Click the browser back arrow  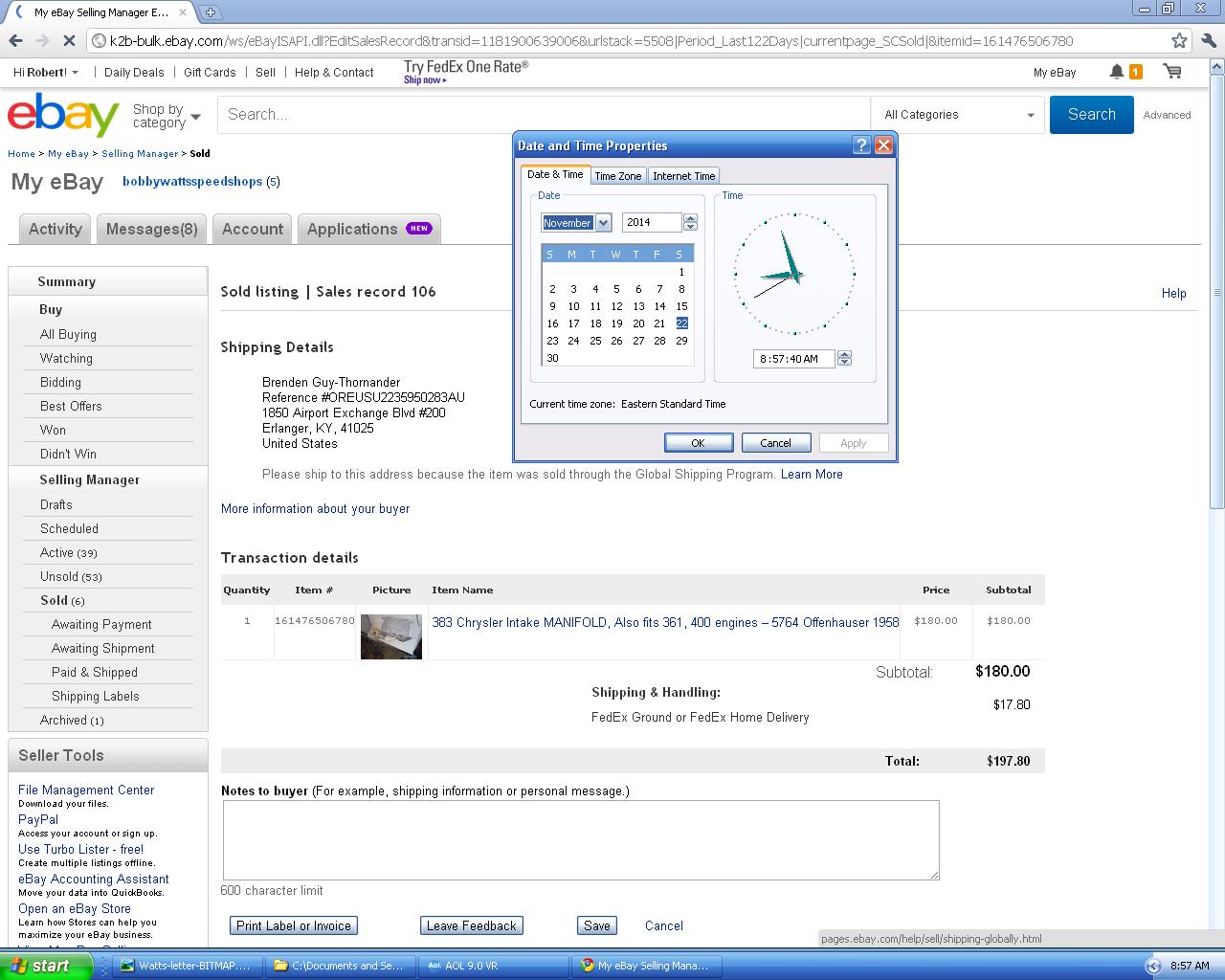point(15,41)
